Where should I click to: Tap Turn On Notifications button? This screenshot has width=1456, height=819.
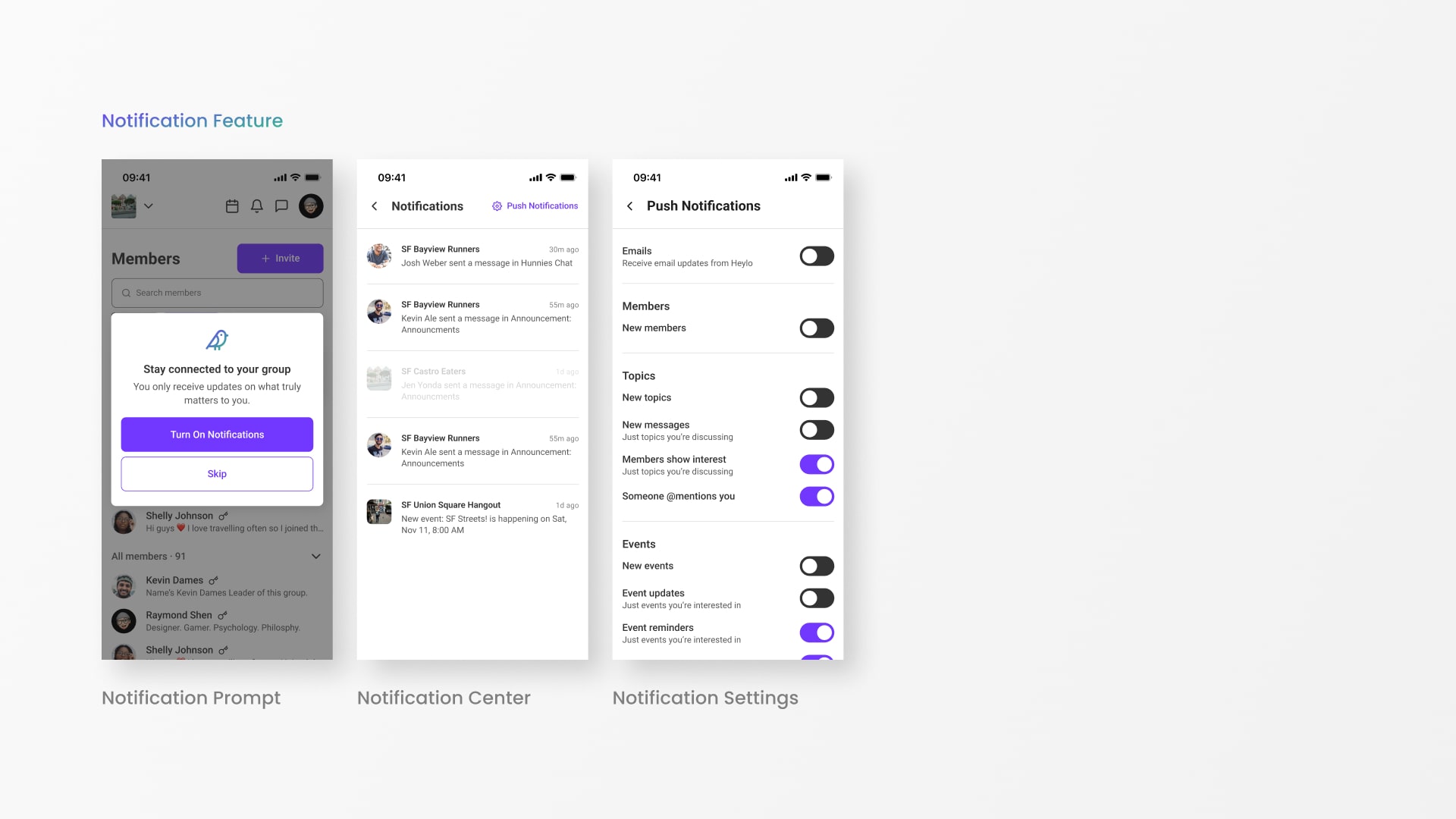coord(217,434)
